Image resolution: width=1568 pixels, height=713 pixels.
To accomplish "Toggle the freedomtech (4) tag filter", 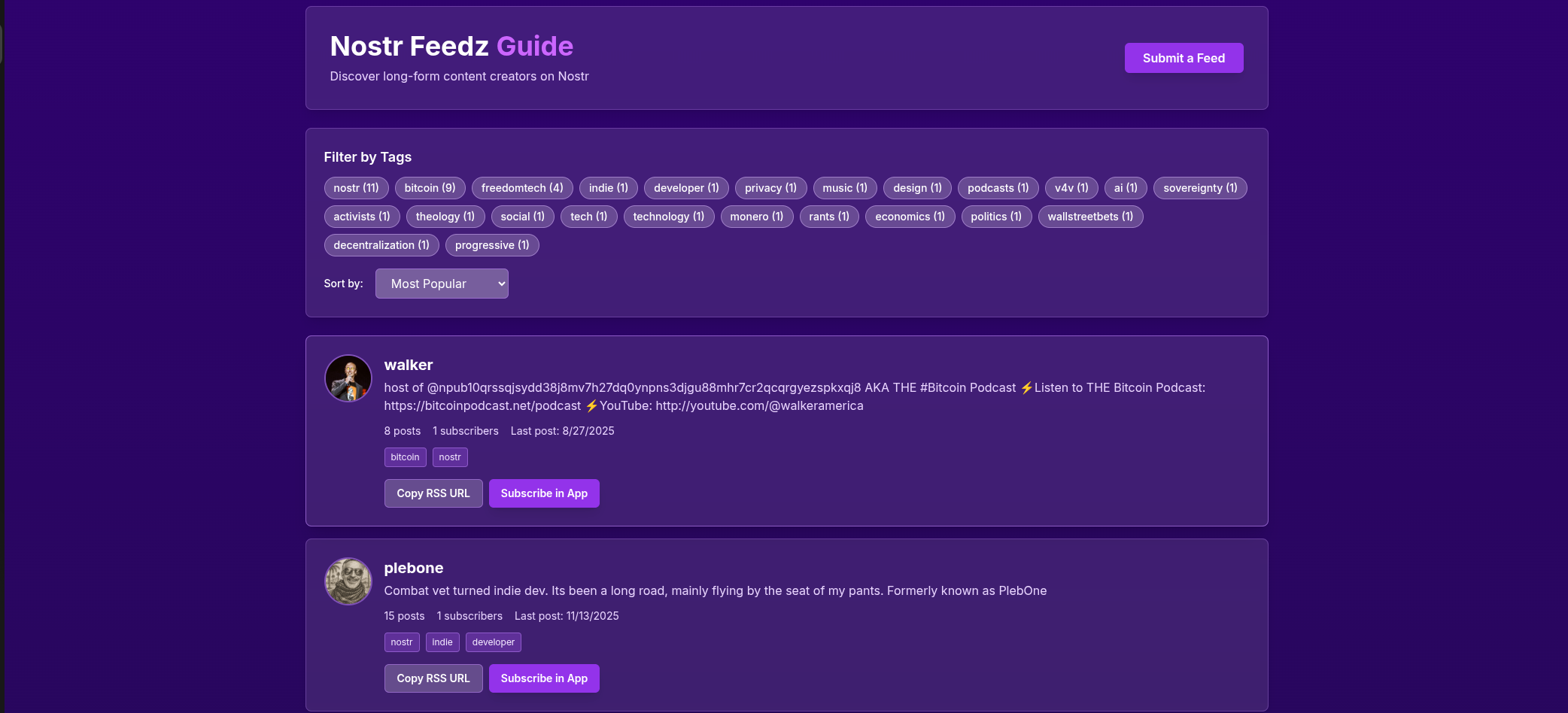I will (x=522, y=188).
